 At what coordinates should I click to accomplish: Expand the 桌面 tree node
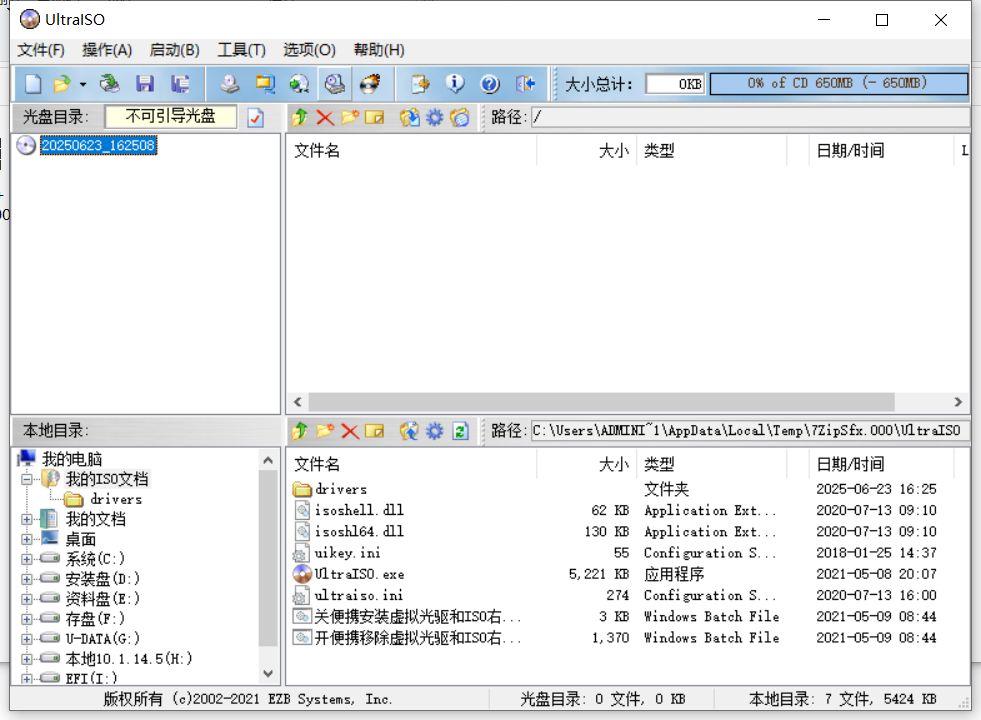click(x=26, y=539)
